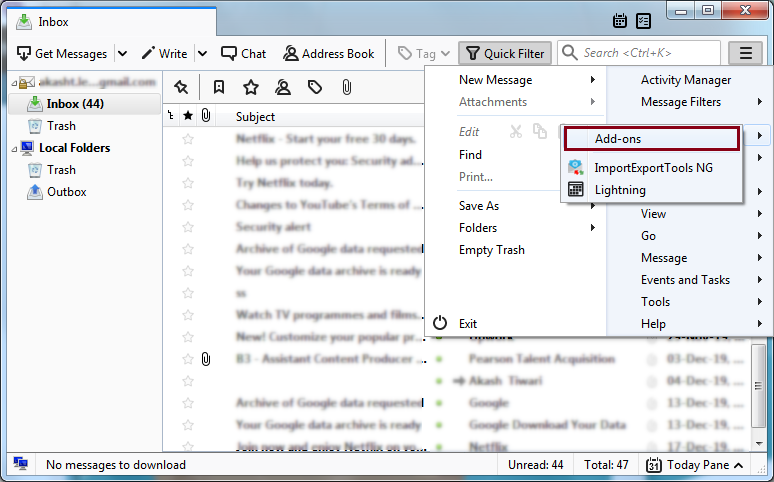Open the Write button dropdown arrow
The image size is (774, 482).
202,53
